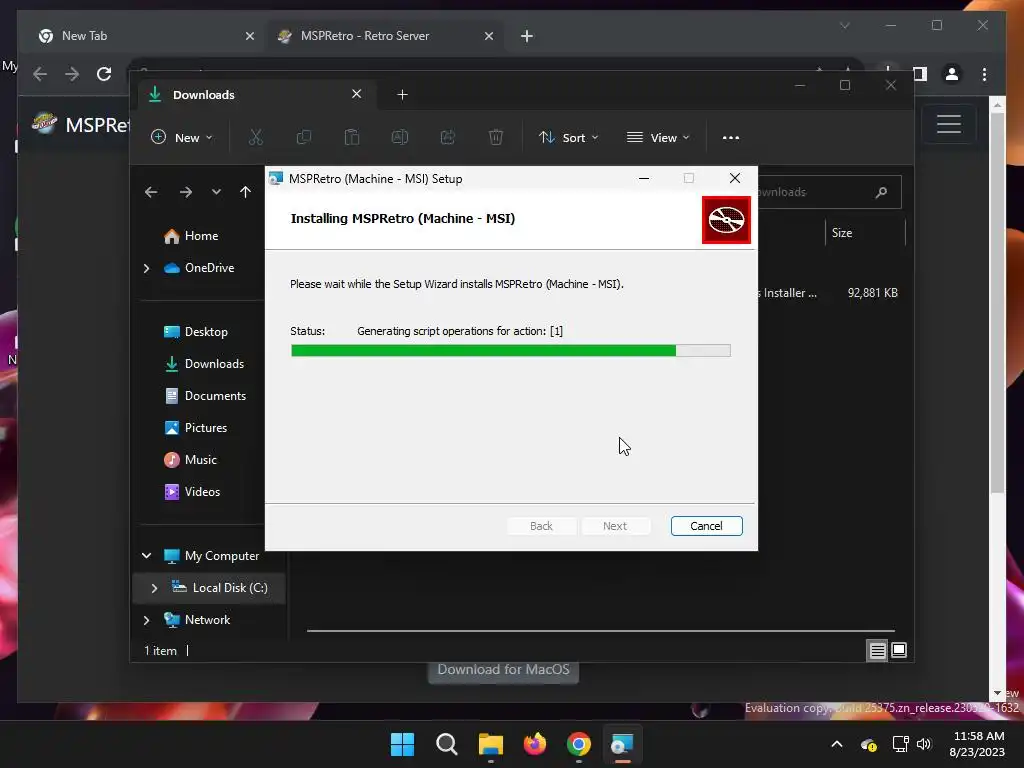Viewport: 1024px width, 768px height.
Task: Open Desktop in Explorer sidebar
Action: coord(196,332)
